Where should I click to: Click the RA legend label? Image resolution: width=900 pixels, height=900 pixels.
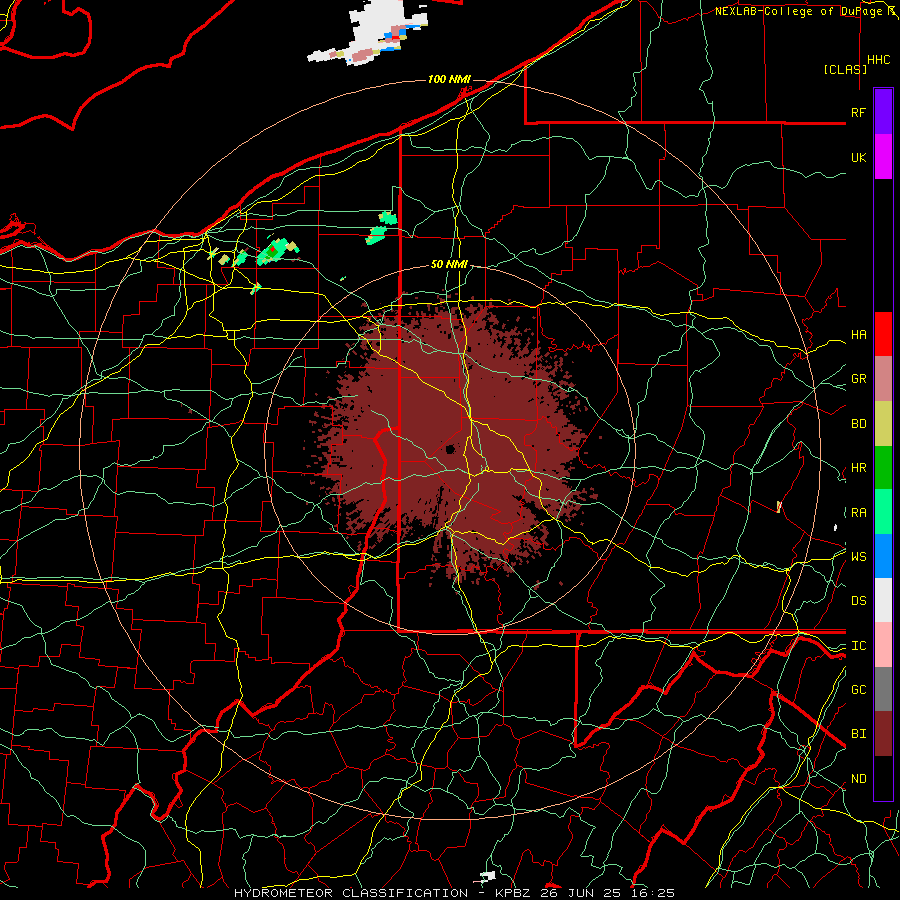click(858, 513)
